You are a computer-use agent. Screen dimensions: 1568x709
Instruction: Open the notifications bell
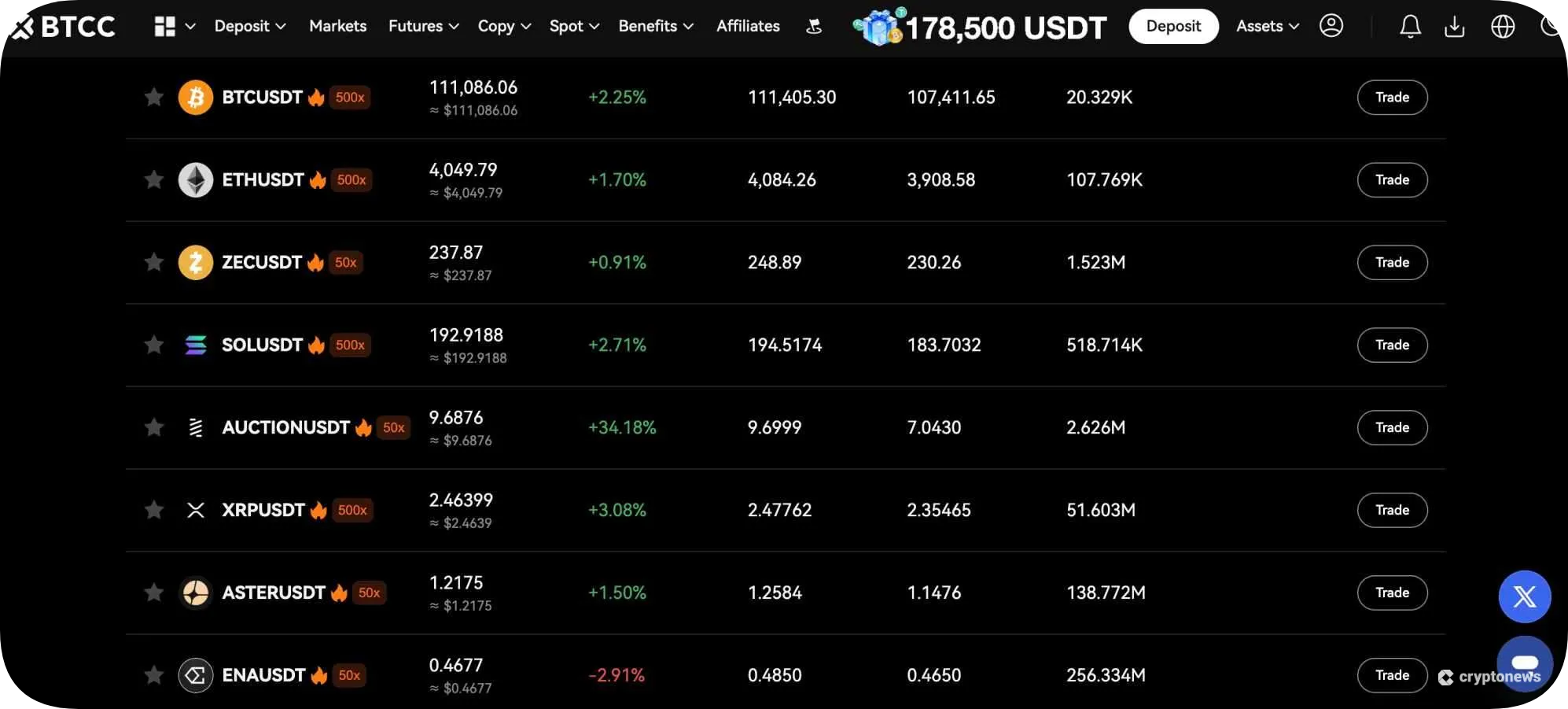[1410, 27]
